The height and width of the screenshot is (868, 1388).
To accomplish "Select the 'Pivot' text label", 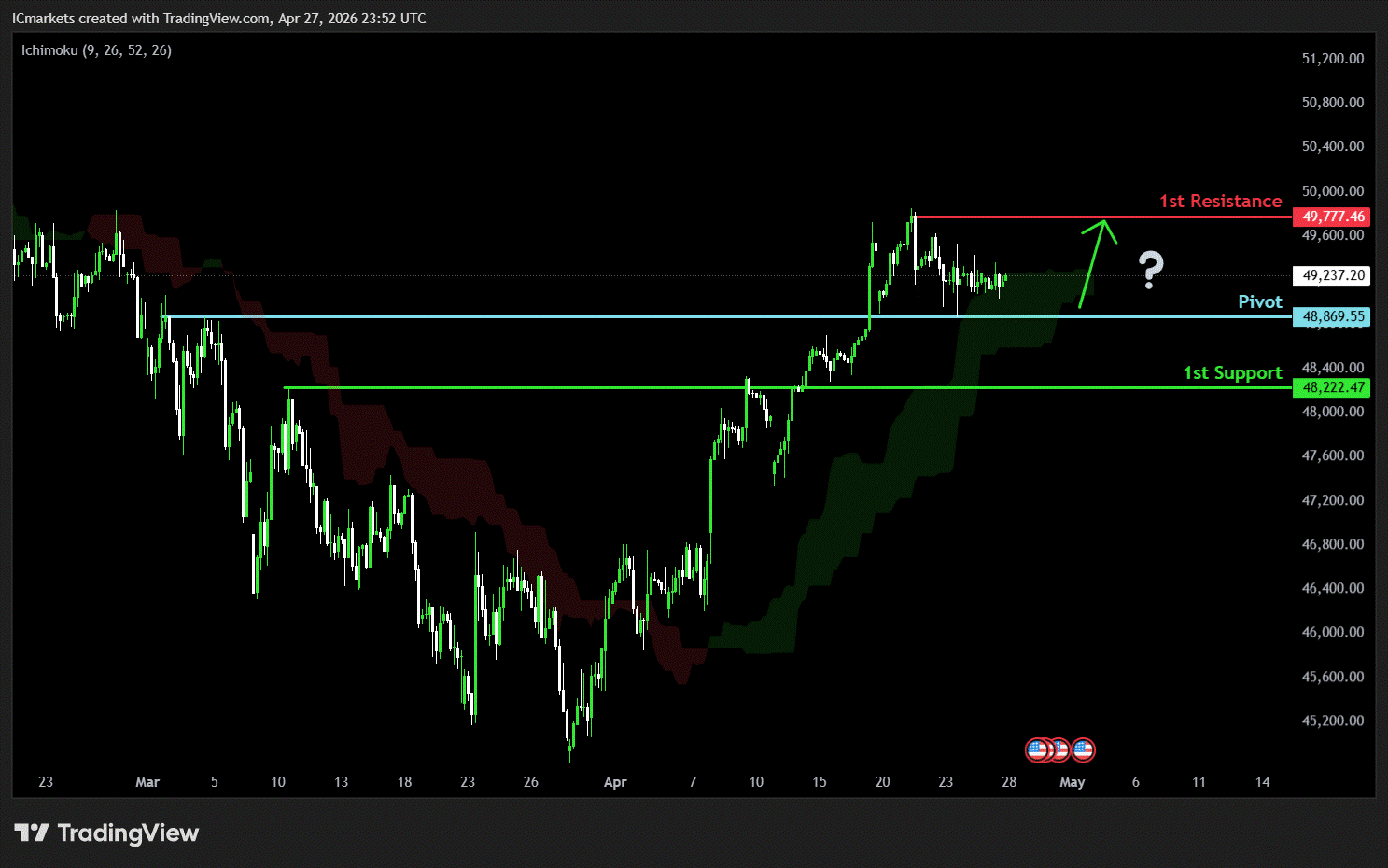I will [1259, 301].
